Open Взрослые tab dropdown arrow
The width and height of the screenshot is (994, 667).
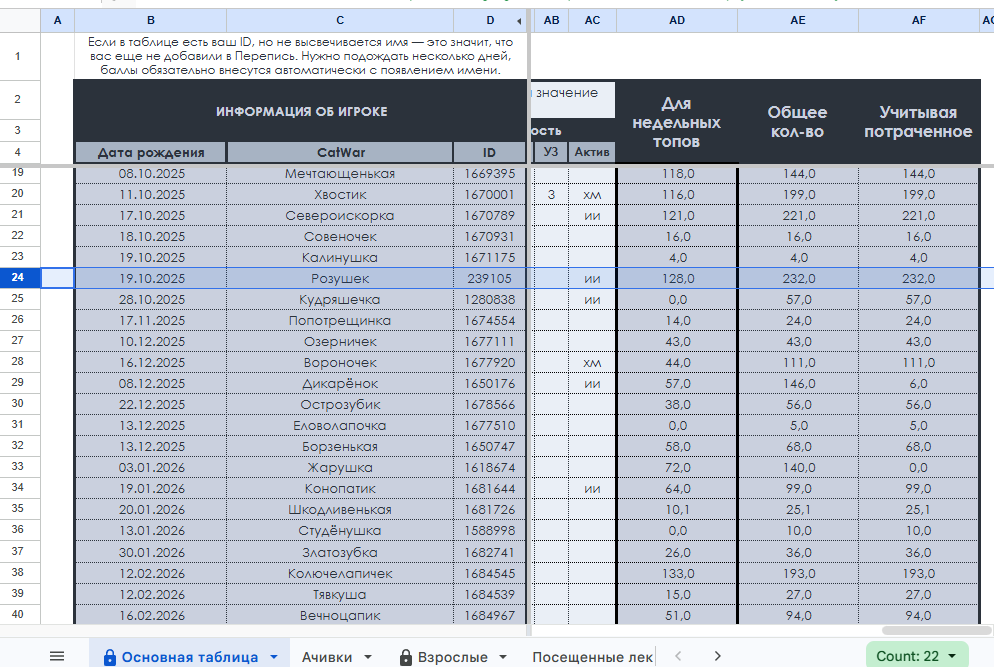[502, 657]
